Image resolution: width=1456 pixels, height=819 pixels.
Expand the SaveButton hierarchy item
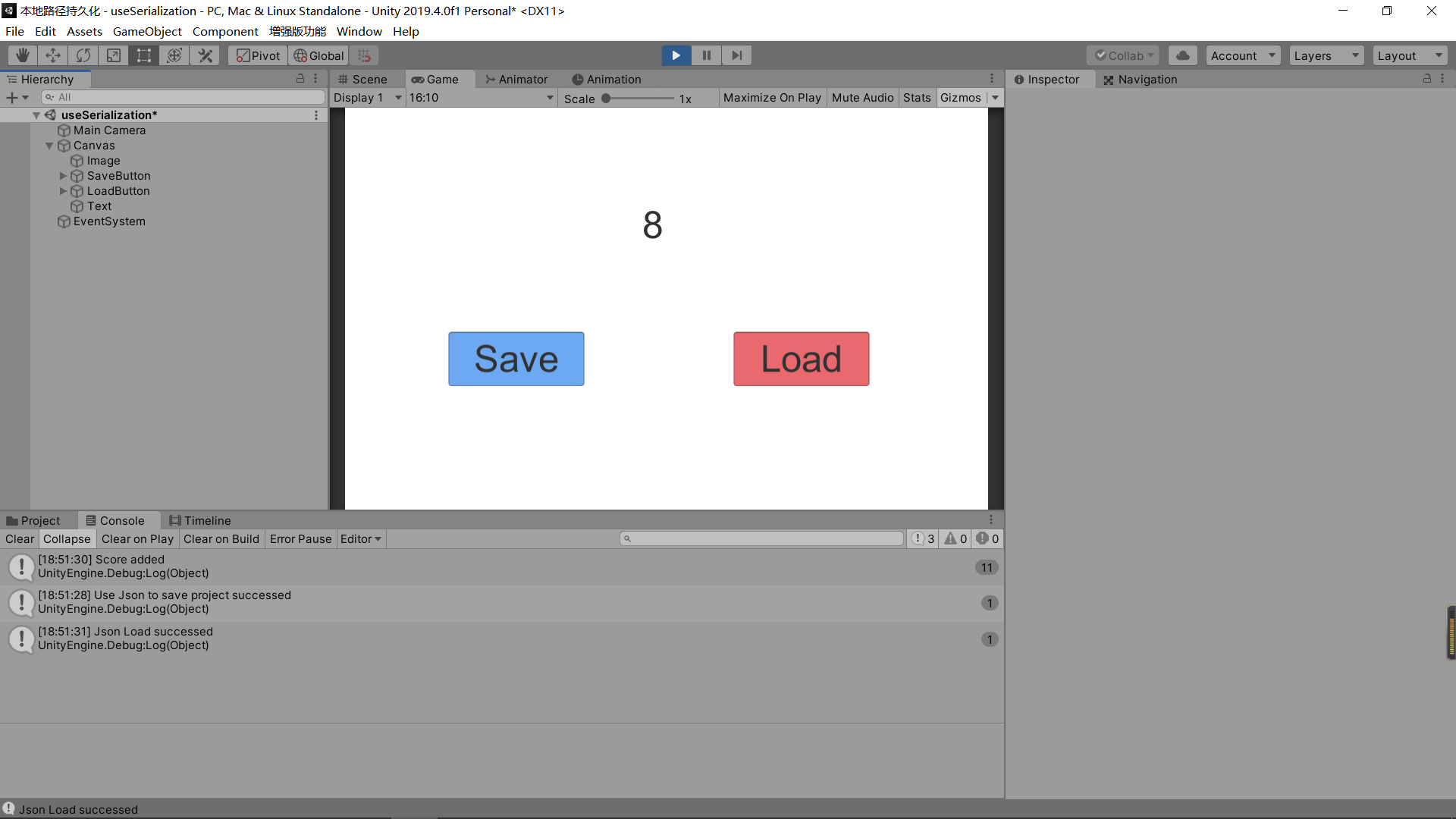(63, 175)
